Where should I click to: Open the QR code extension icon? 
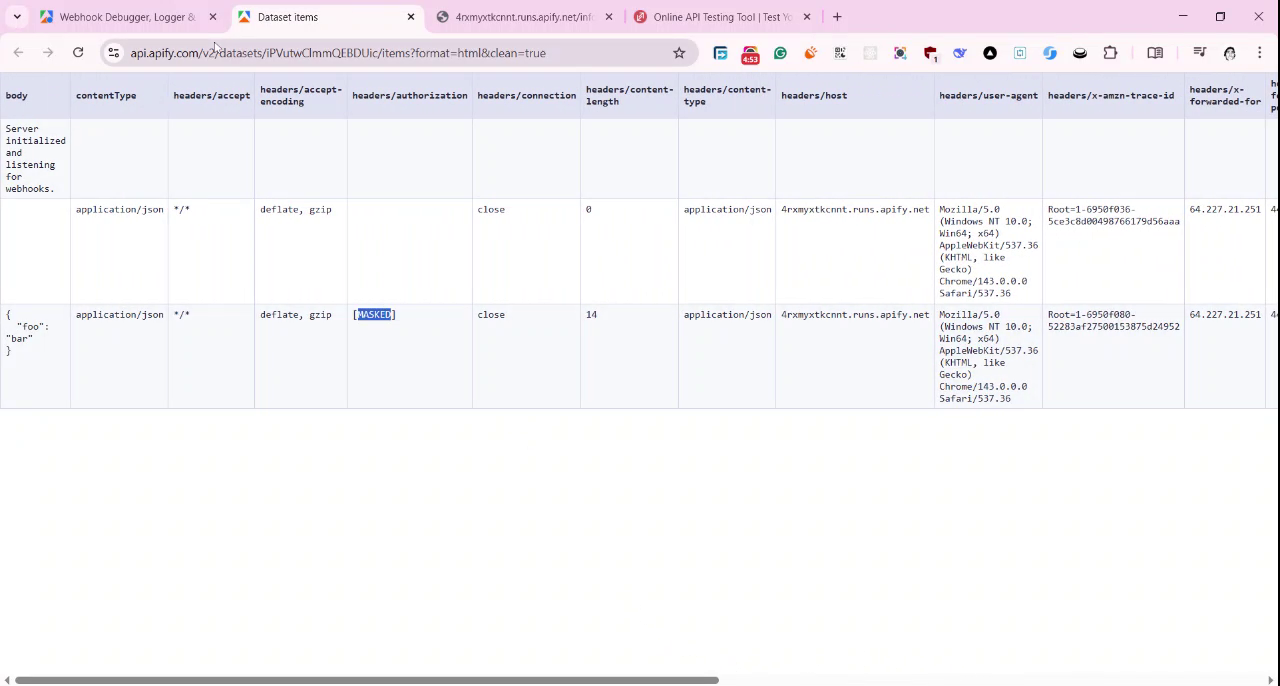tap(840, 53)
